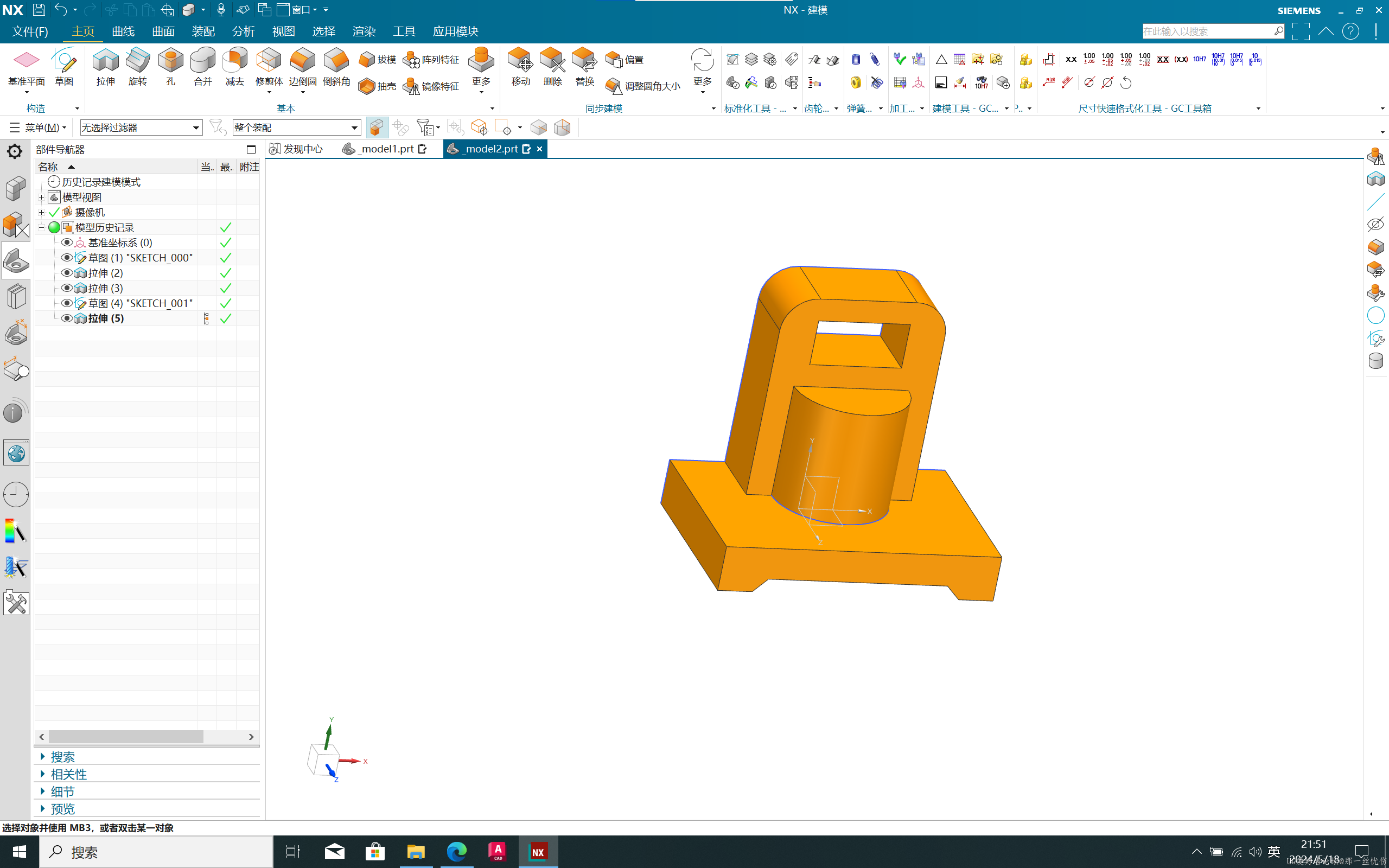Sort by the 名称 column header
This screenshot has width=1389, height=868.
(x=115, y=167)
